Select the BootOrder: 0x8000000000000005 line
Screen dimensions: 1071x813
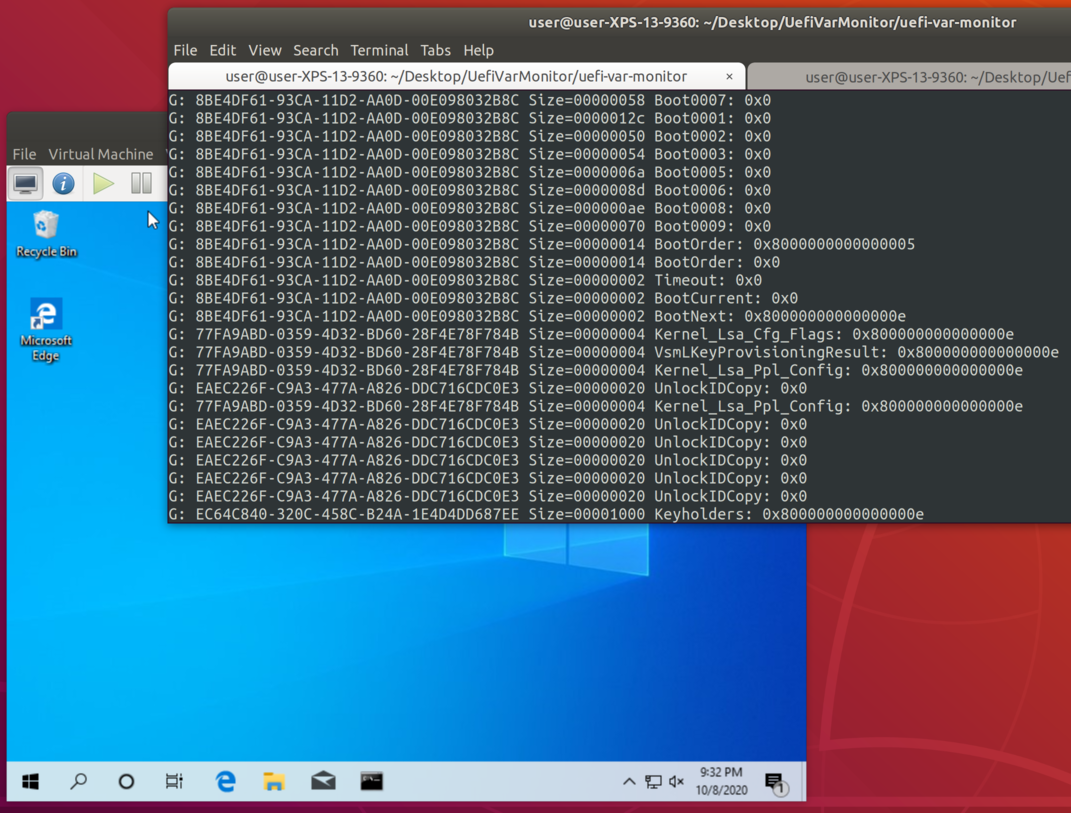(542, 245)
